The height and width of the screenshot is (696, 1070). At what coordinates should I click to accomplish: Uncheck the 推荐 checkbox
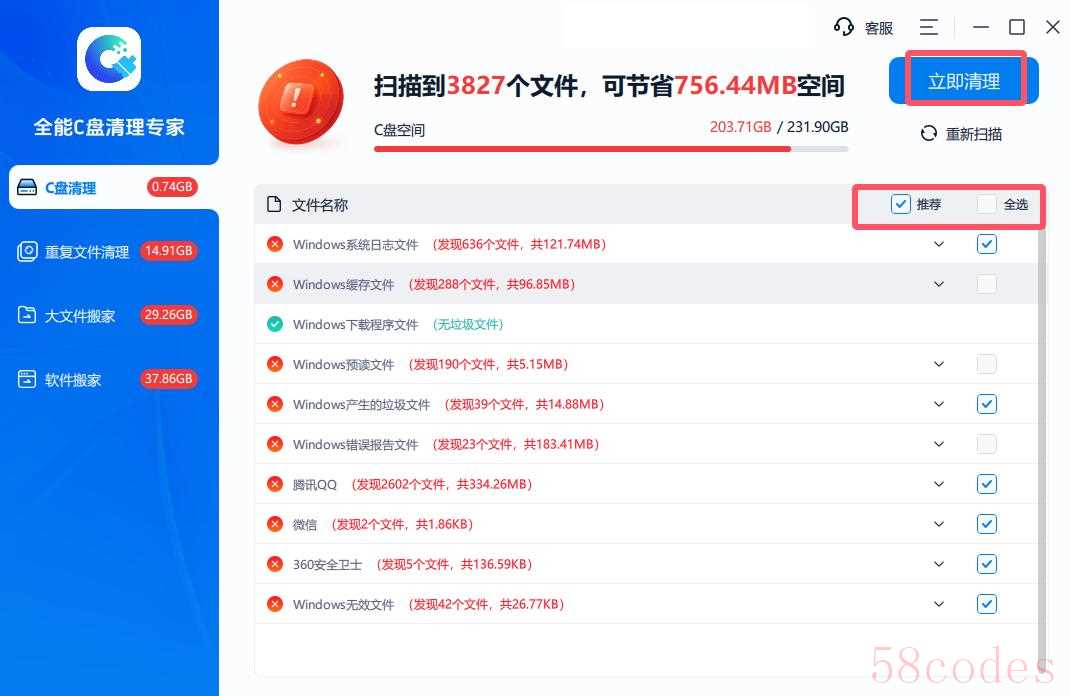pos(901,204)
